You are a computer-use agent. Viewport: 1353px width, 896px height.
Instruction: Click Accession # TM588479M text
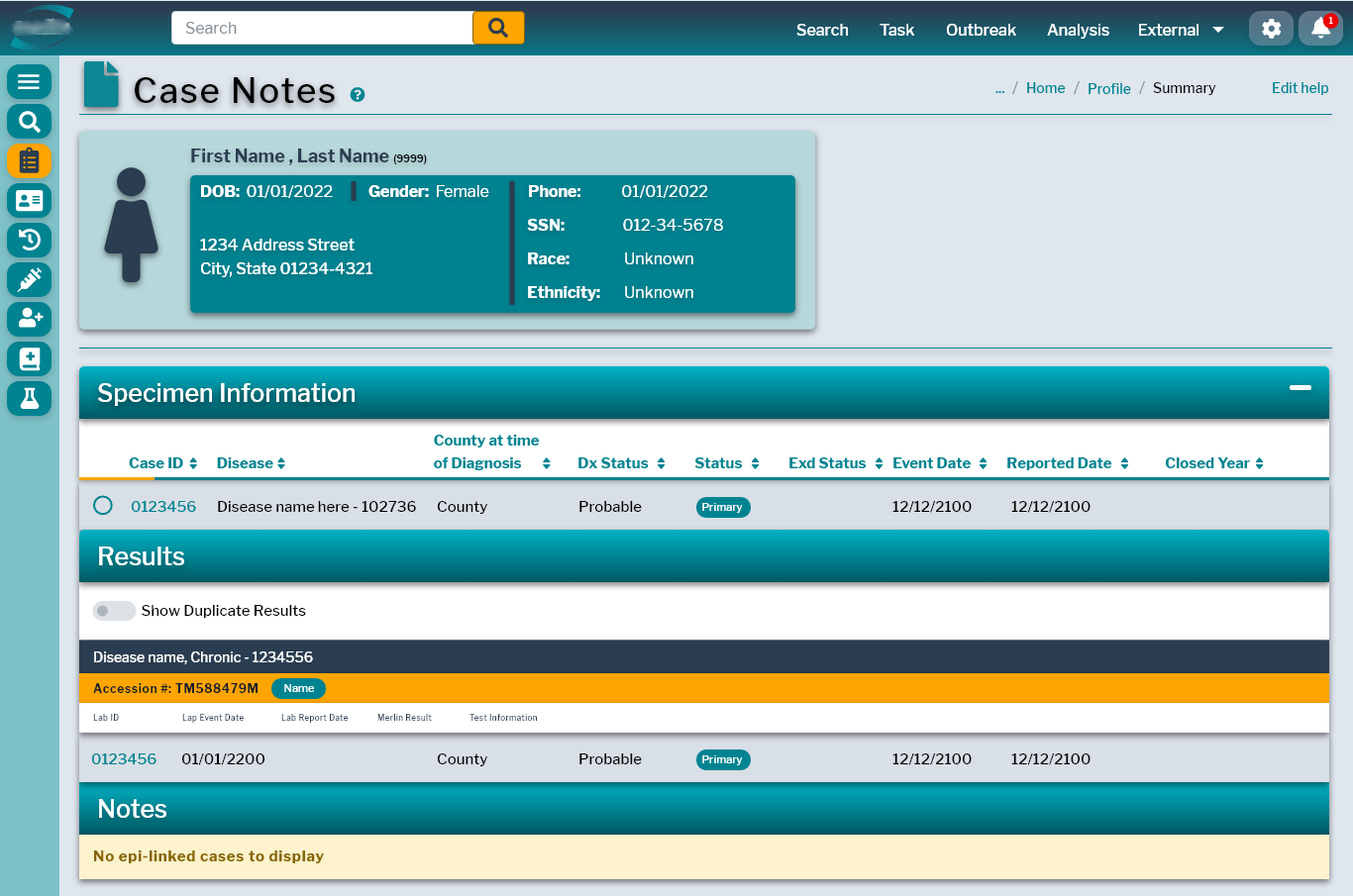point(175,688)
